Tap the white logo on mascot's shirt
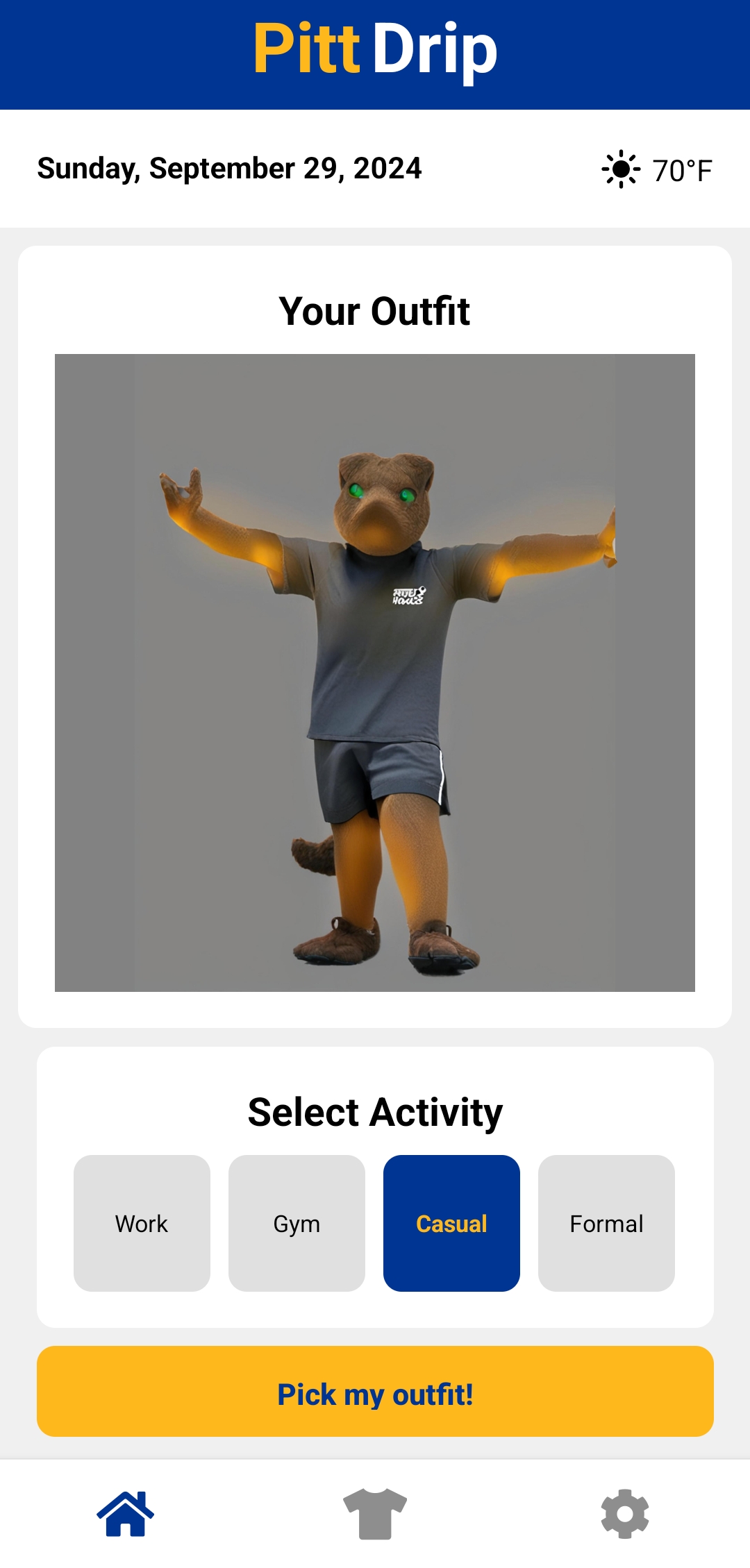The image size is (750, 1568). [x=408, y=596]
